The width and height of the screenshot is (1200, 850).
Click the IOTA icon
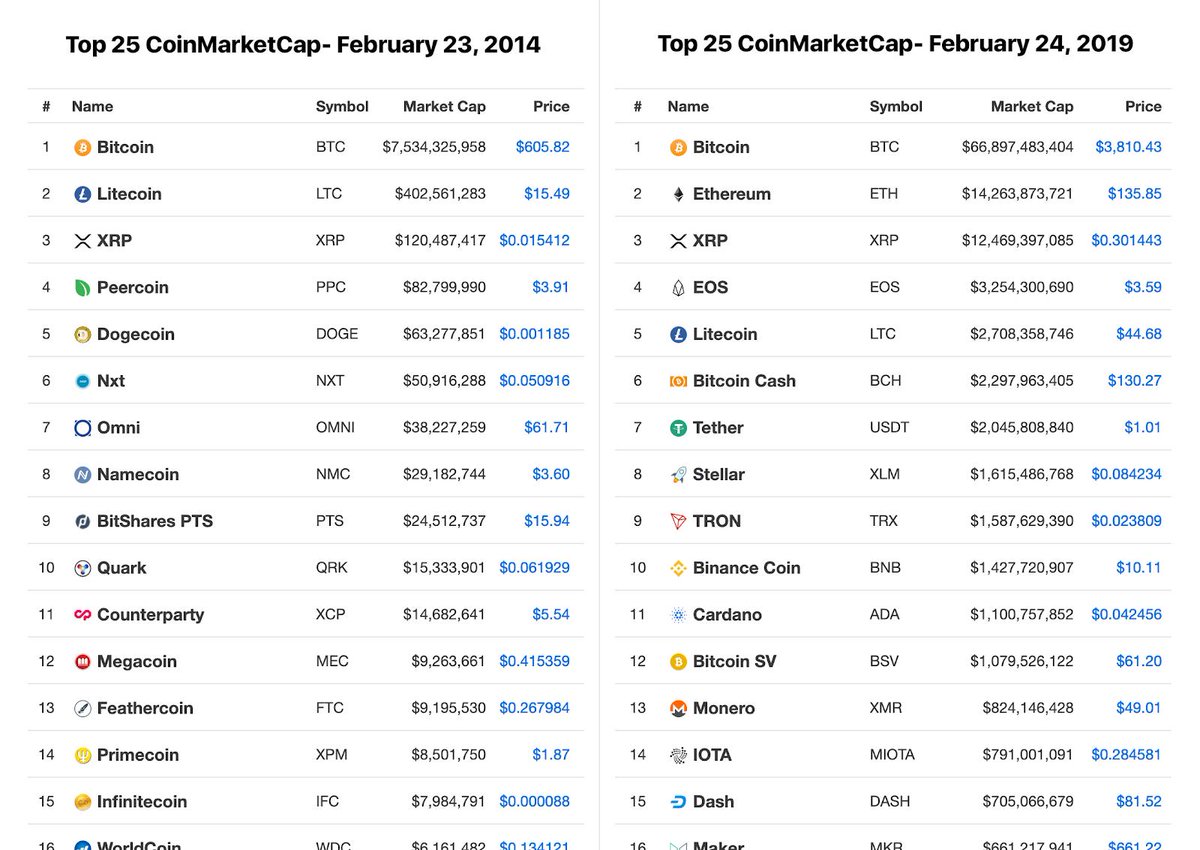click(678, 755)
